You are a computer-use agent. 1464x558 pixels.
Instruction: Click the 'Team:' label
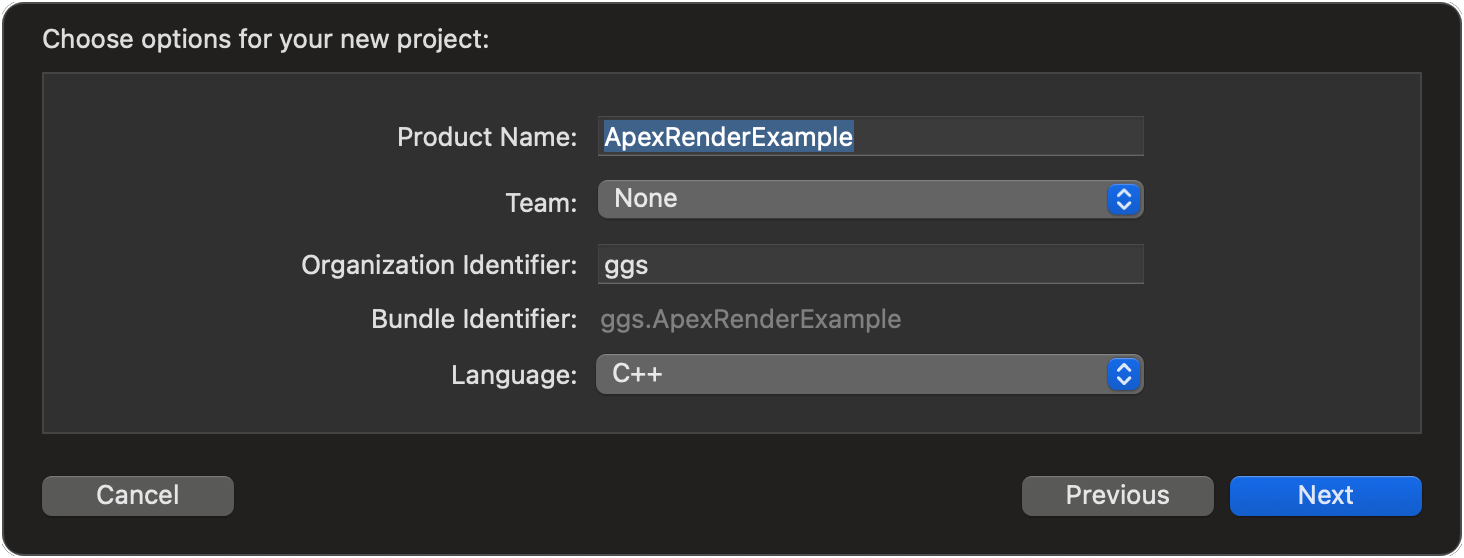tap(541, 203)
